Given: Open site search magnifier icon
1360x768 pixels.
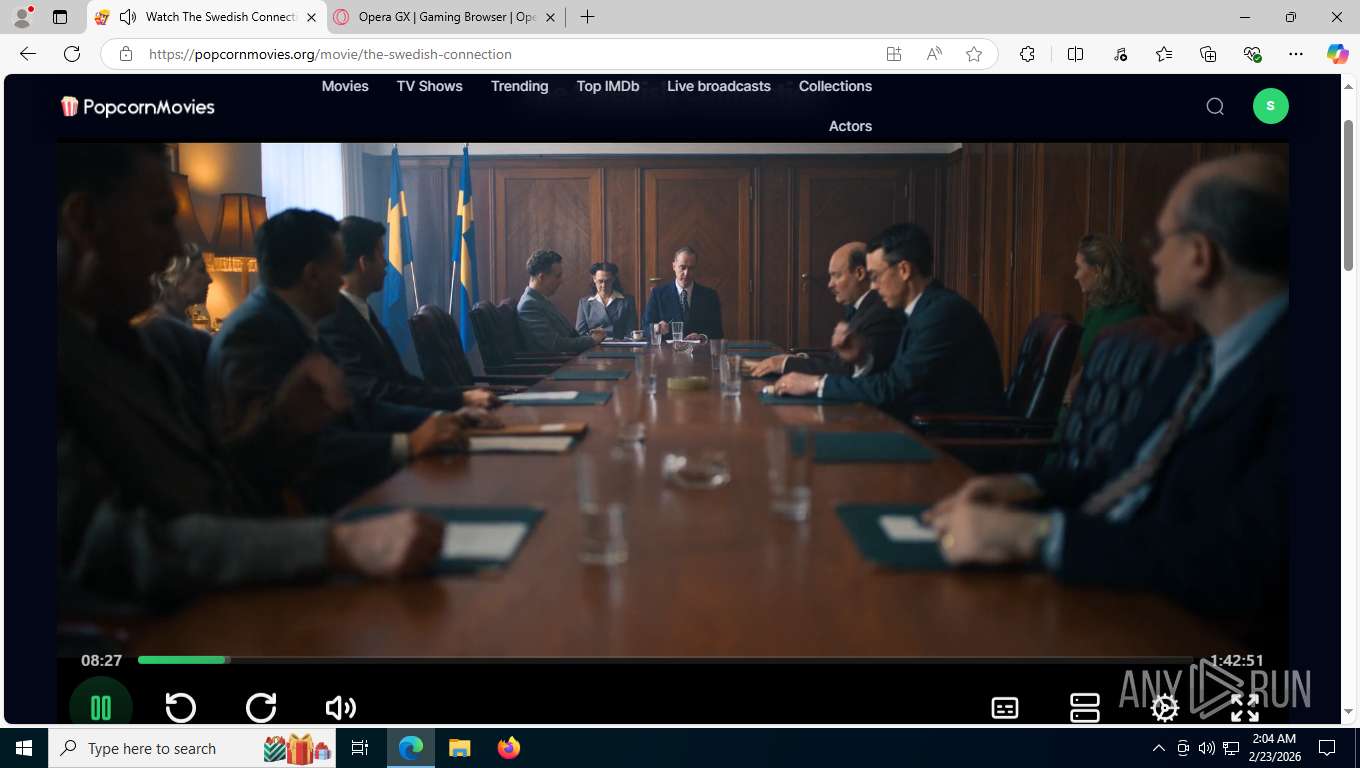Looking at the screenshot, I should click(1215, 106).
